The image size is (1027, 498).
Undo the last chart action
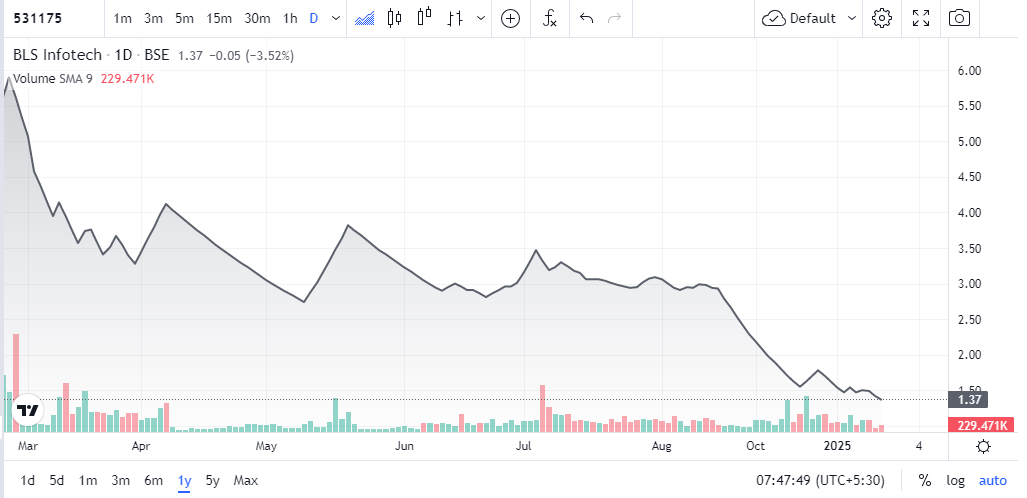[x=587, y=18]
